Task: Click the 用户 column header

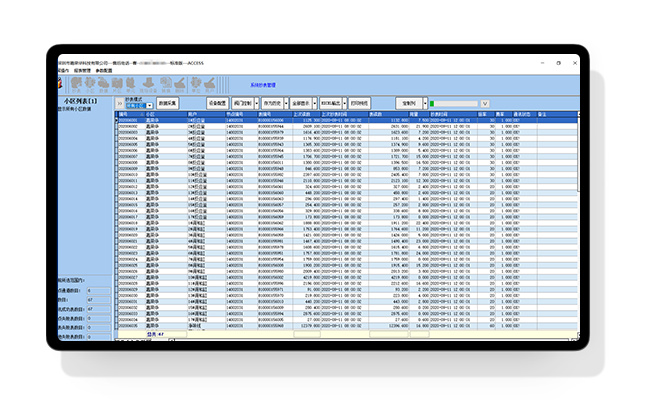Action: [206, 114]
